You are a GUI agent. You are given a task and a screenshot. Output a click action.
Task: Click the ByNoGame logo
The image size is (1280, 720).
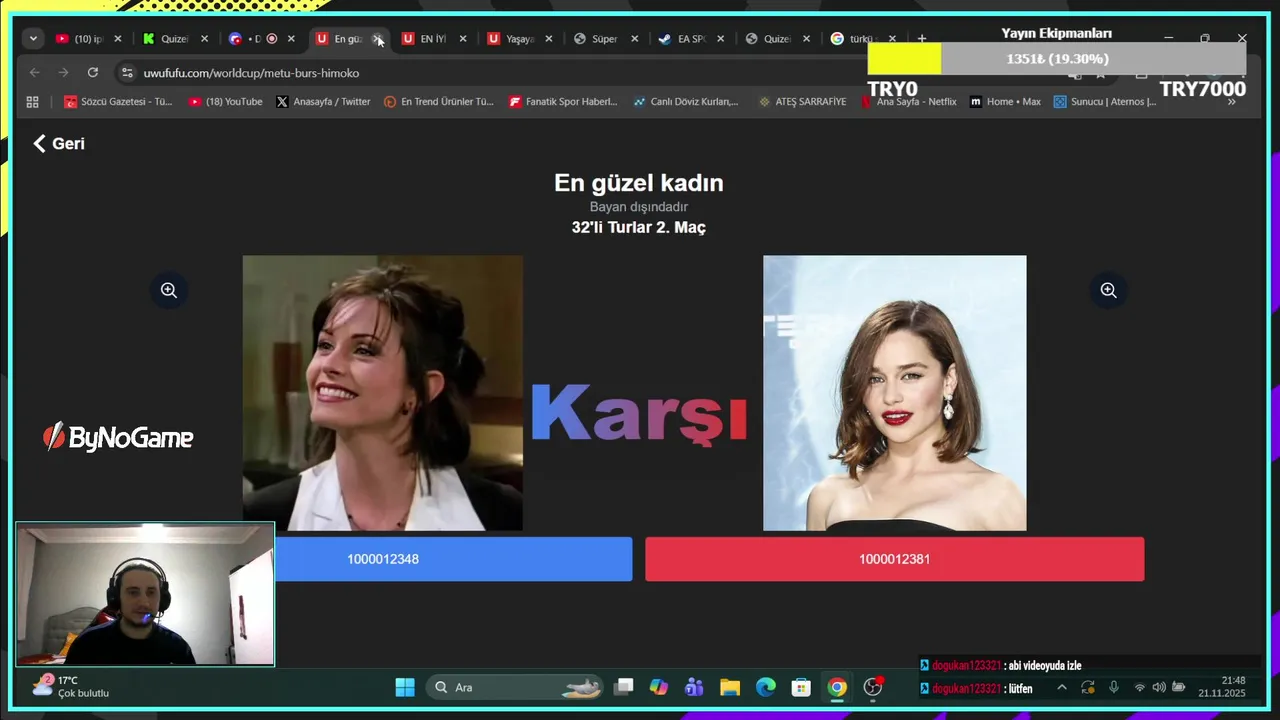tap(118, 437)
